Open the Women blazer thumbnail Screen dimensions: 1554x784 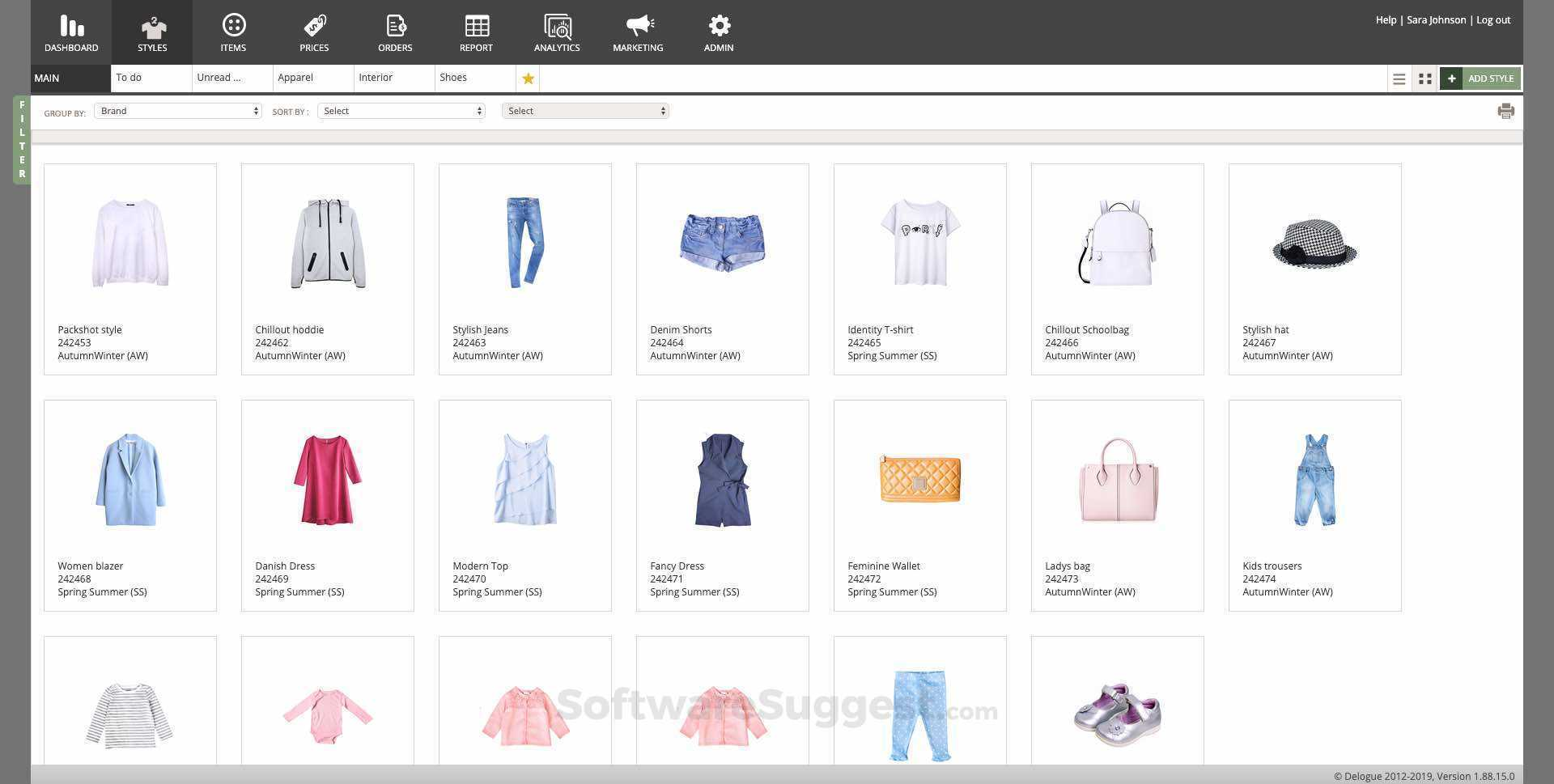pyautogui.click(x=130, y=480)
